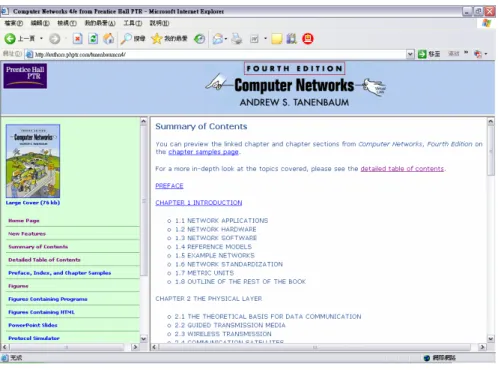The width and height of the screenshot is (498, 382).
Task: Expand the address bar URL dropdown
Action: click(410, 54)
